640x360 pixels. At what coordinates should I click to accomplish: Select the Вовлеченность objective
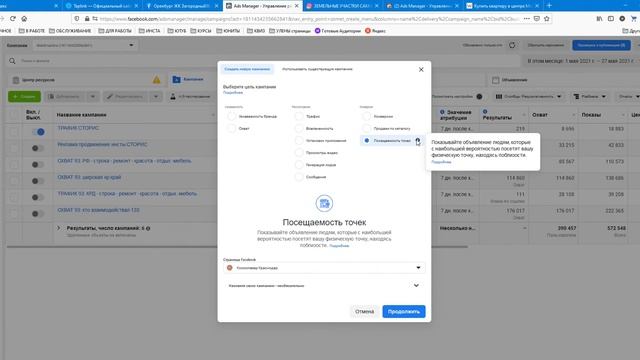click(299, 128)
